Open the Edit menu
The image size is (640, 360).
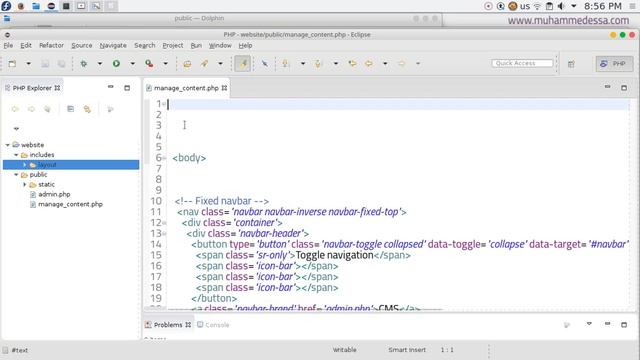pos(26,45)
